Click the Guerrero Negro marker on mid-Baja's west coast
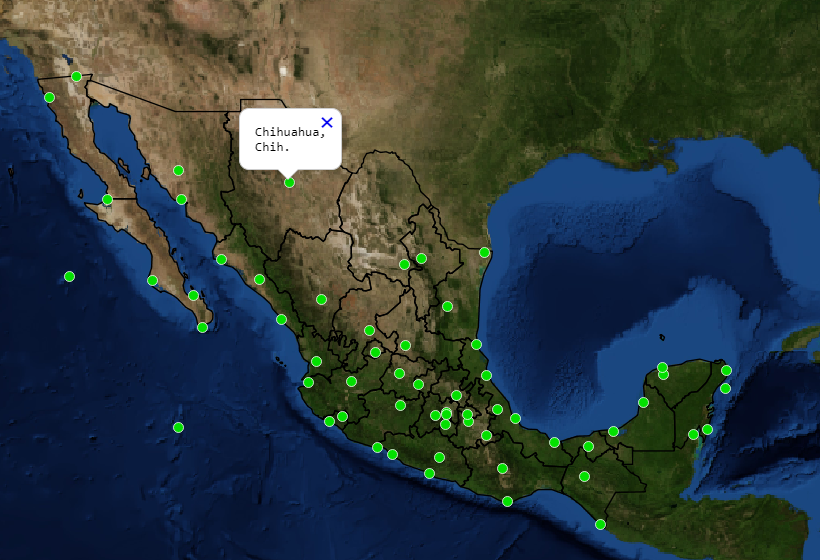Screen dimensions: 820x560 click(x=107, y=199)
